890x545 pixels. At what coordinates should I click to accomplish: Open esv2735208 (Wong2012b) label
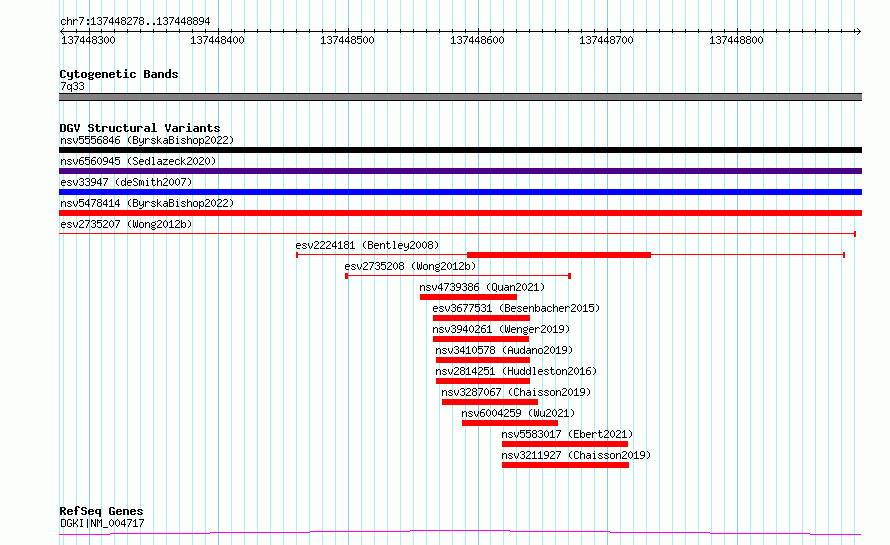click(x=410, y=266)
